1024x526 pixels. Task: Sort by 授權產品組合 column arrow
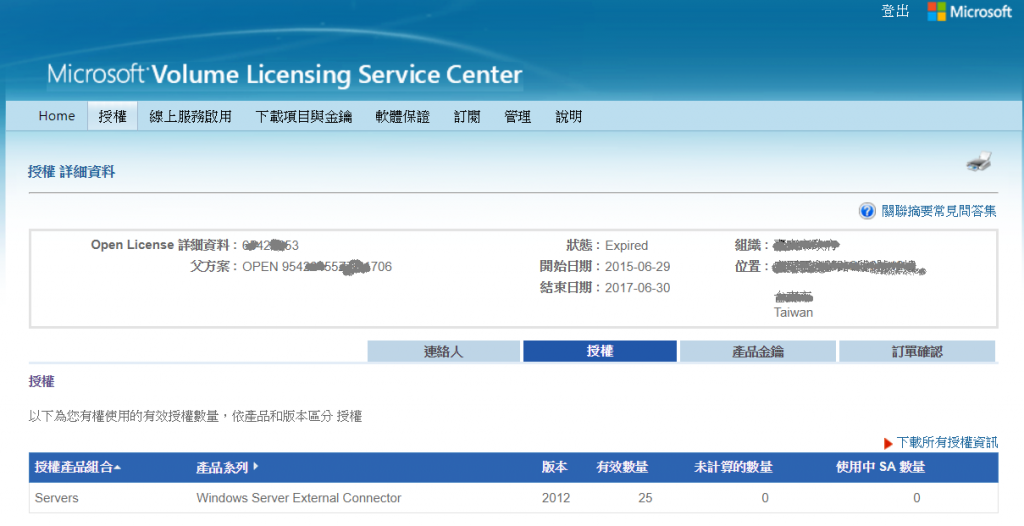118,468
